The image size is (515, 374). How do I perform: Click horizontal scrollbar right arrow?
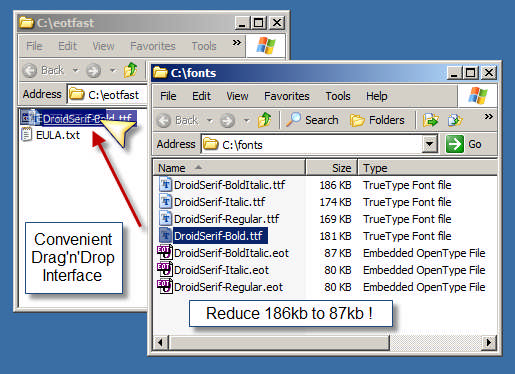click(489, 342)
